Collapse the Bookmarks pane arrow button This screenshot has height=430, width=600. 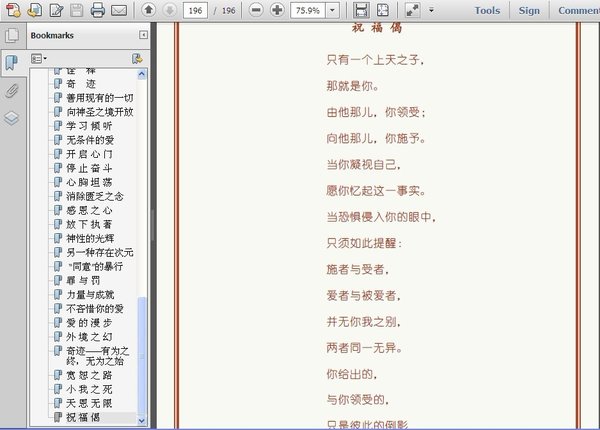point(143,35)
